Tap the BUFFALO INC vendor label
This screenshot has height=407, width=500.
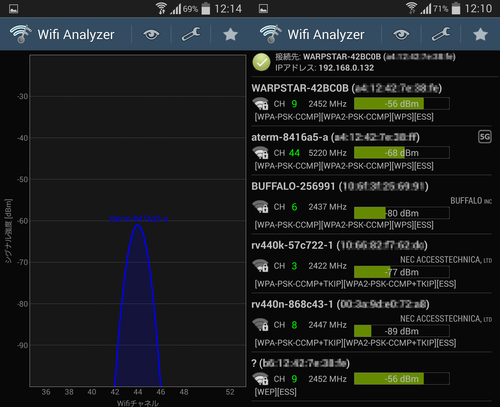tap(471, 201)
